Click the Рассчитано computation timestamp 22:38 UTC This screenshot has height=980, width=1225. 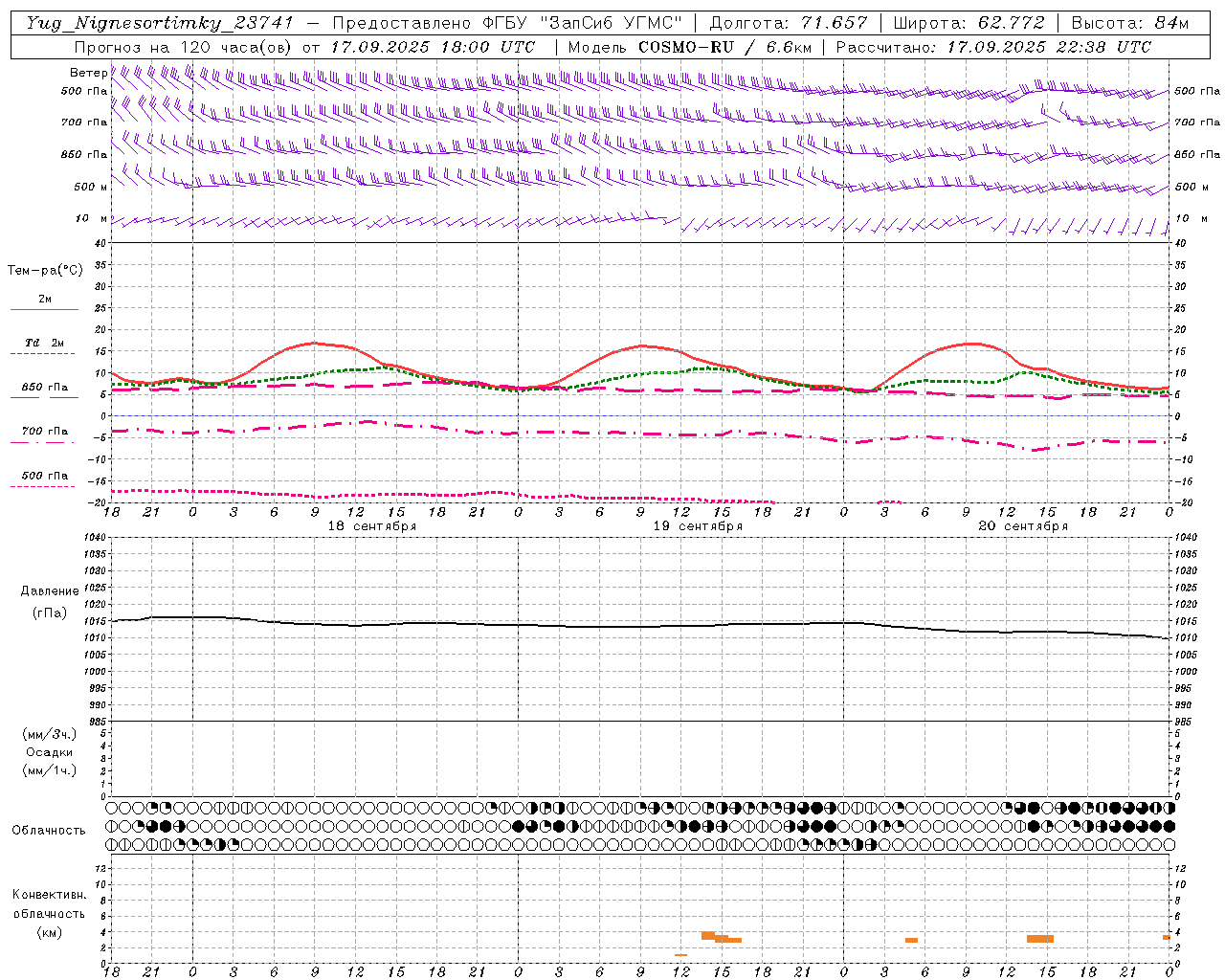pyautogui.click(x=1104, y=47)
